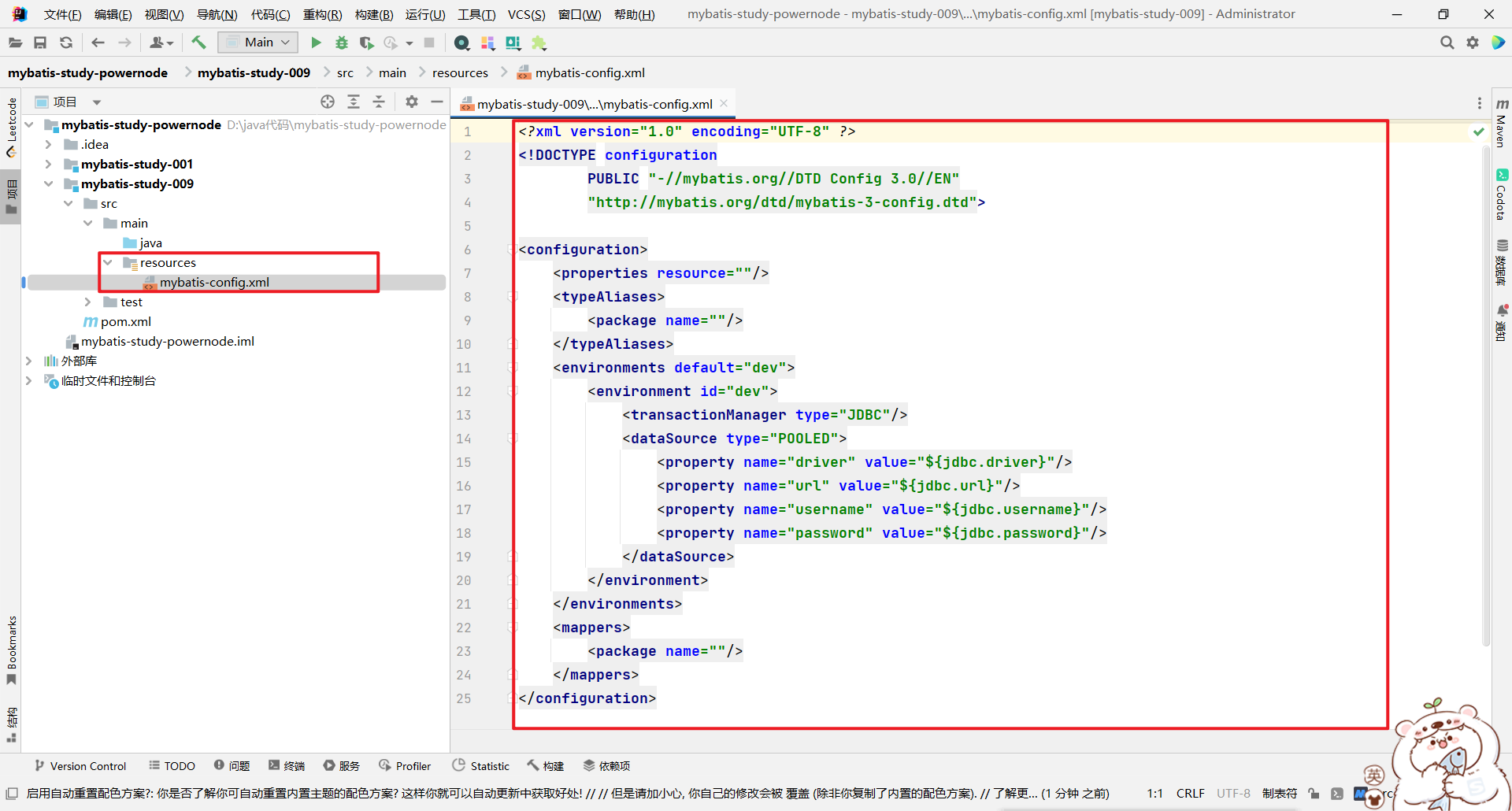Viewport: 1512px width, 811px height.
Task: Open the Codota side panel
Action: pos(1502,194)
